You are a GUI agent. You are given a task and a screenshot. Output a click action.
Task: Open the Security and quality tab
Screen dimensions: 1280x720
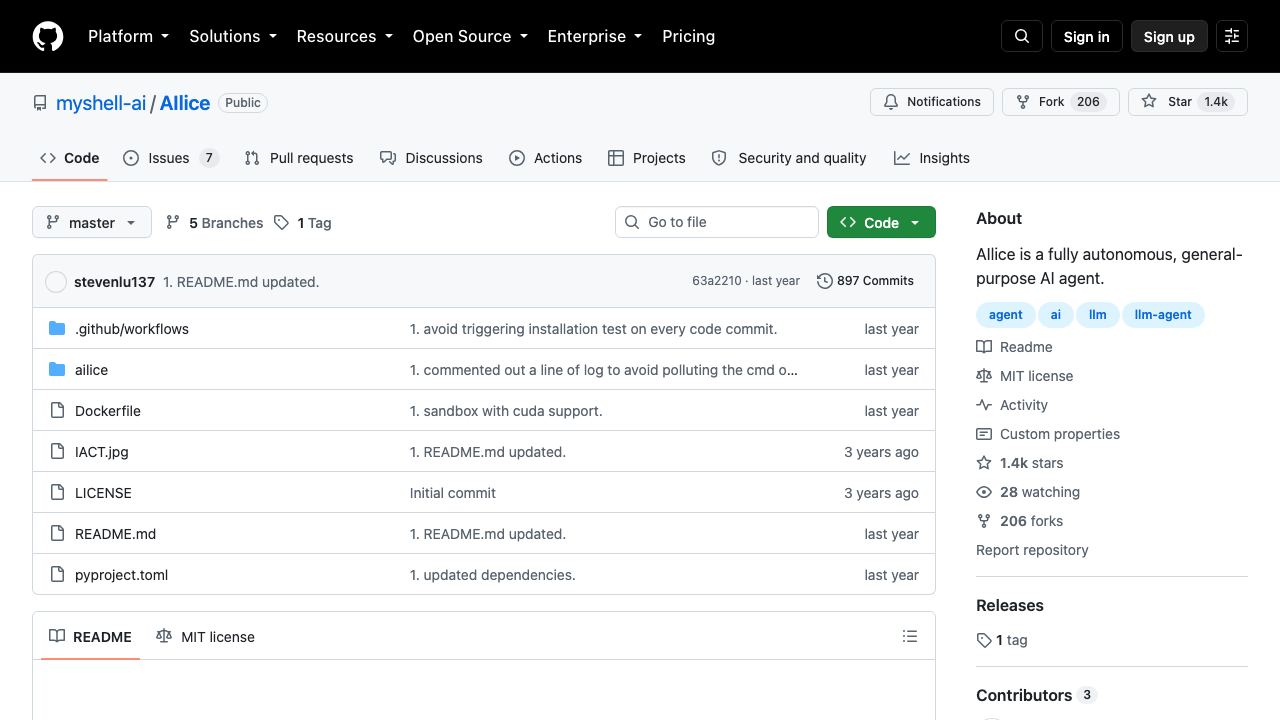[789, 158]
